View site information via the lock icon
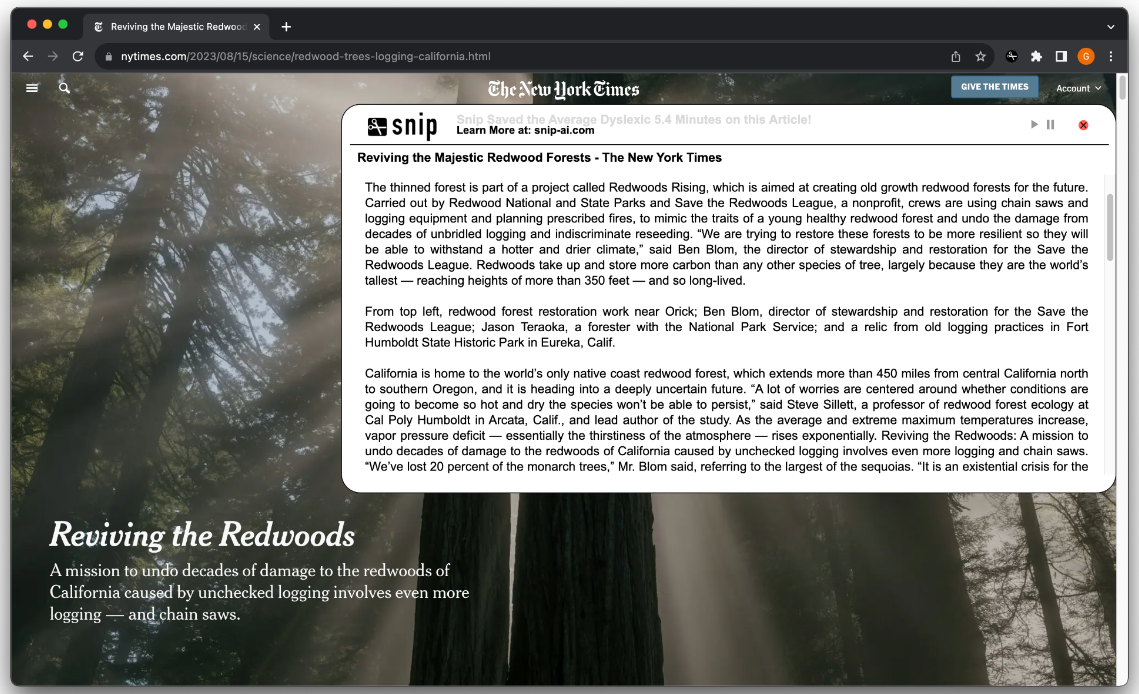The image size is (1139, 694). click(x=108, y=57)
